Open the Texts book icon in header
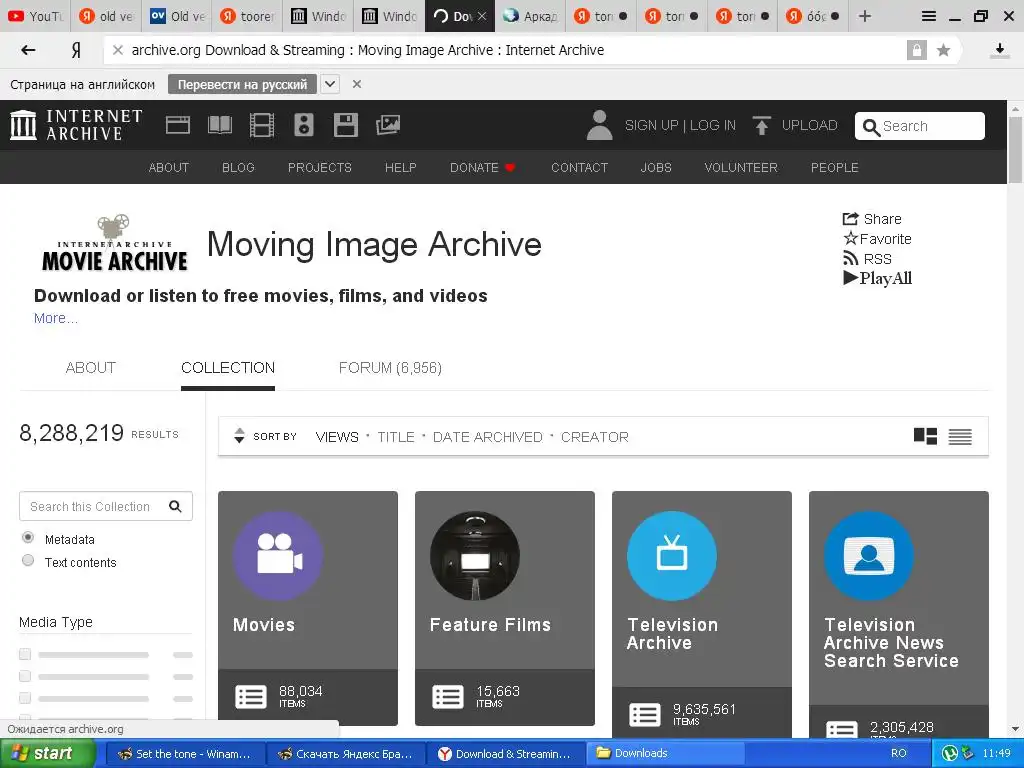This screenshot has height=768, width=1024. coord(219,125)
